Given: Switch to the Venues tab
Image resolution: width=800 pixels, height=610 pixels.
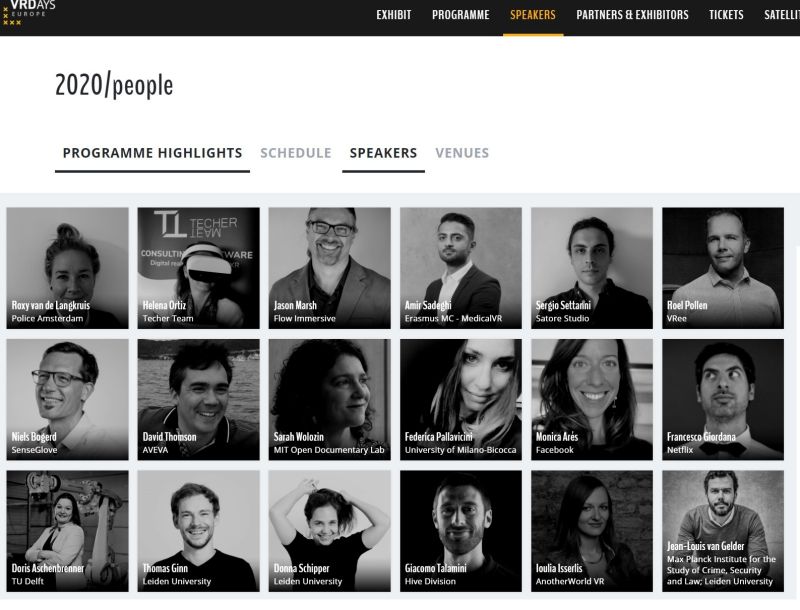Looking at the screenshot, I should point(462,153).
